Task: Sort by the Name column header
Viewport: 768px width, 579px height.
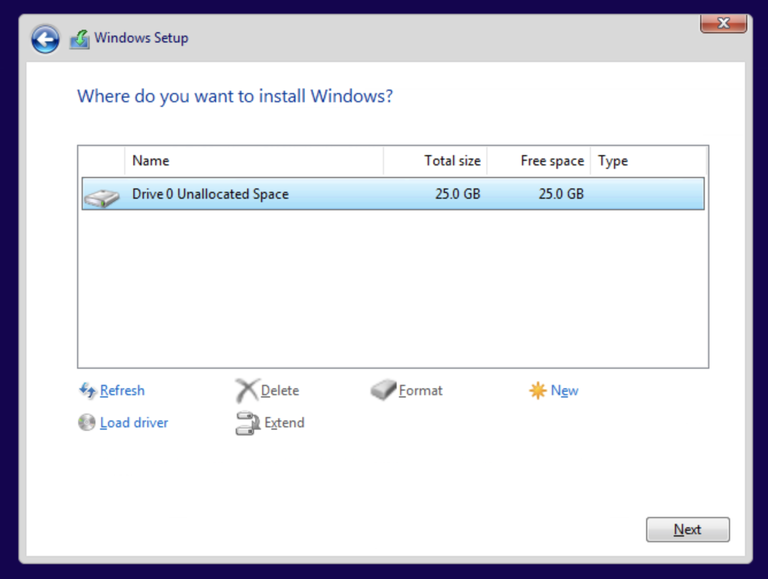Action: 254,161
